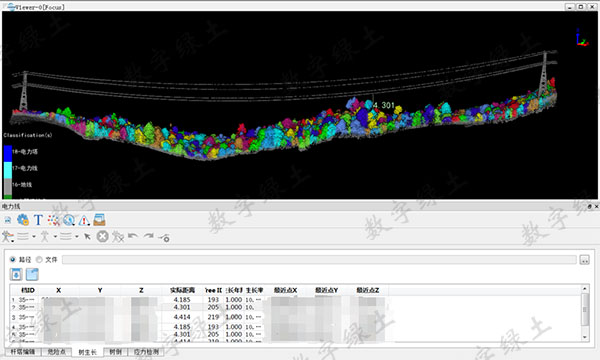This screenshot has height=360, width=600.
Task: Click the empty path input field
Action: pyautogui.click(x=319, y=260)
